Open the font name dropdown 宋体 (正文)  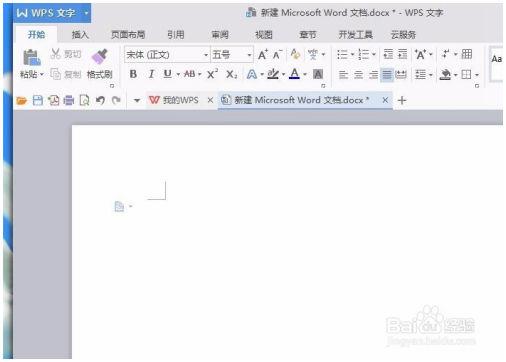(167, 55)
